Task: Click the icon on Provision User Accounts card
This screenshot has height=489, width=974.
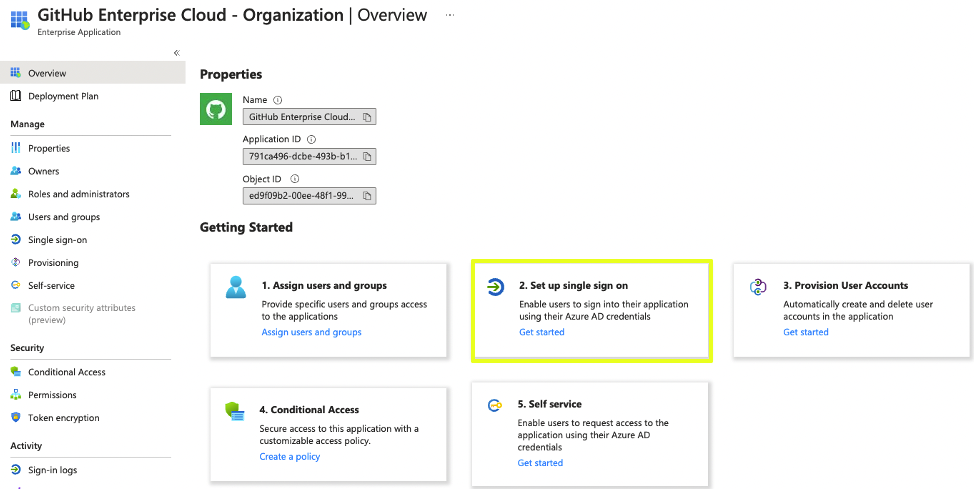Action: [759, 287]
